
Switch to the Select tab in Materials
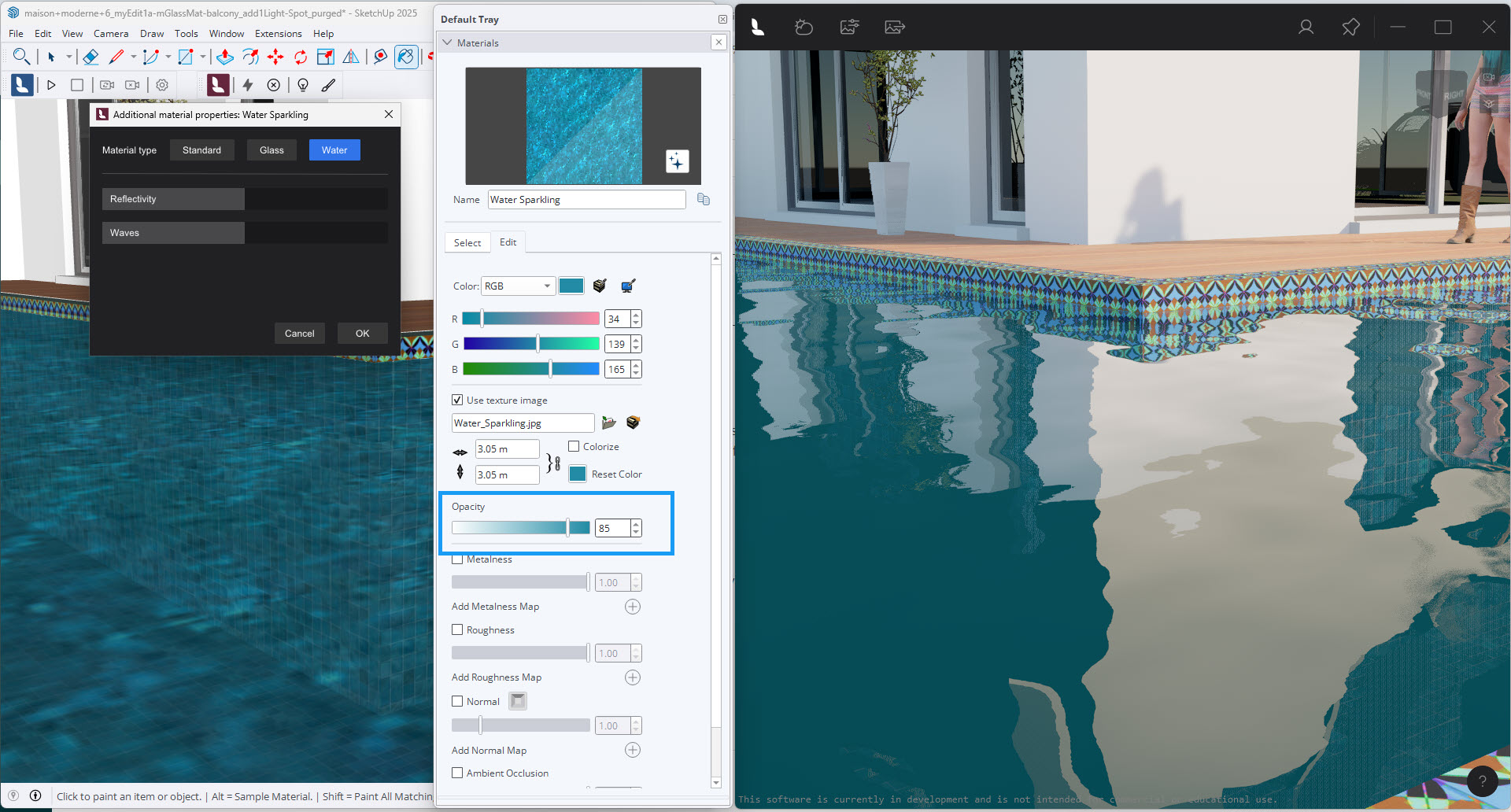pos(467,242)
